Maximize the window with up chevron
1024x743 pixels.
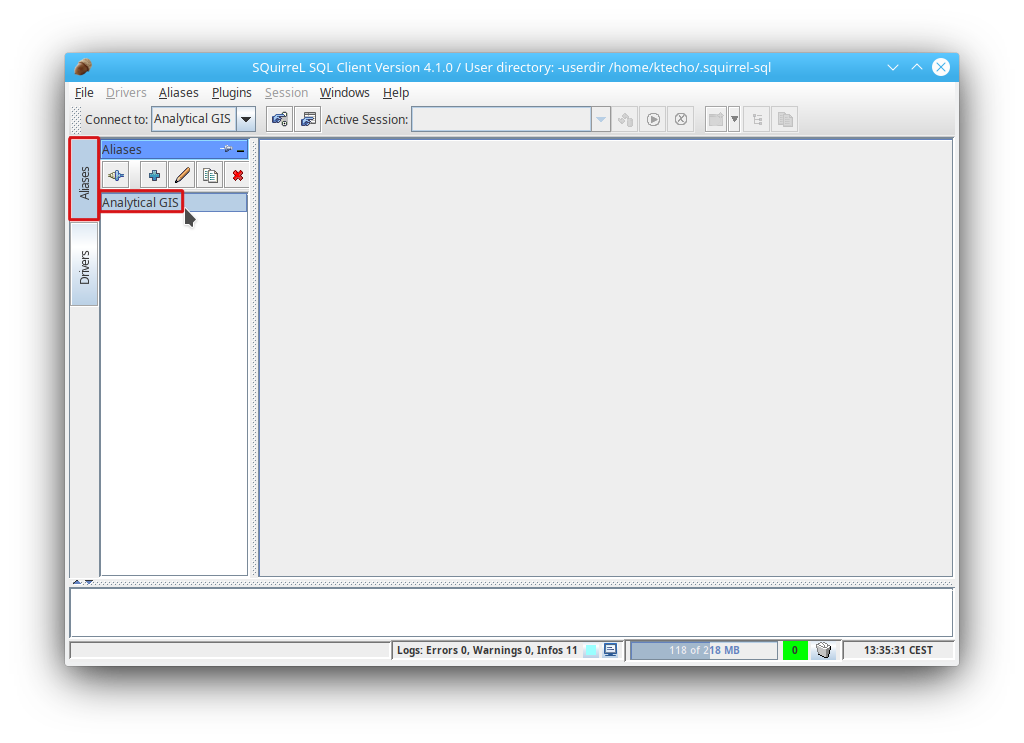917,67
